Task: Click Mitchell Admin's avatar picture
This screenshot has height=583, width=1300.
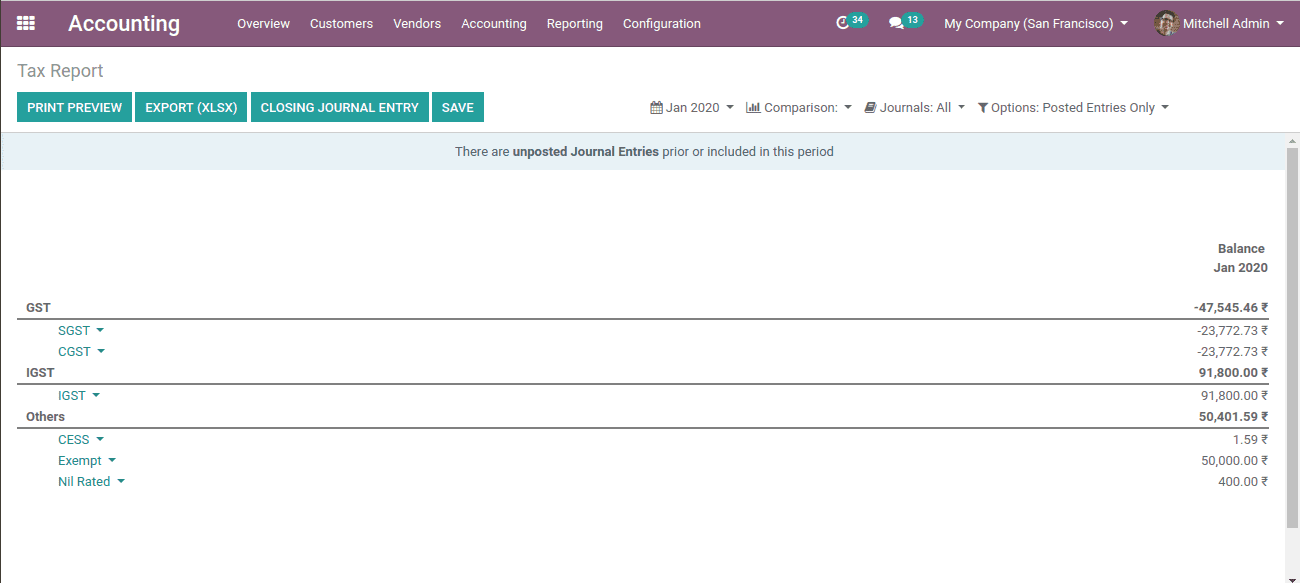Action: pos(1166,23)
